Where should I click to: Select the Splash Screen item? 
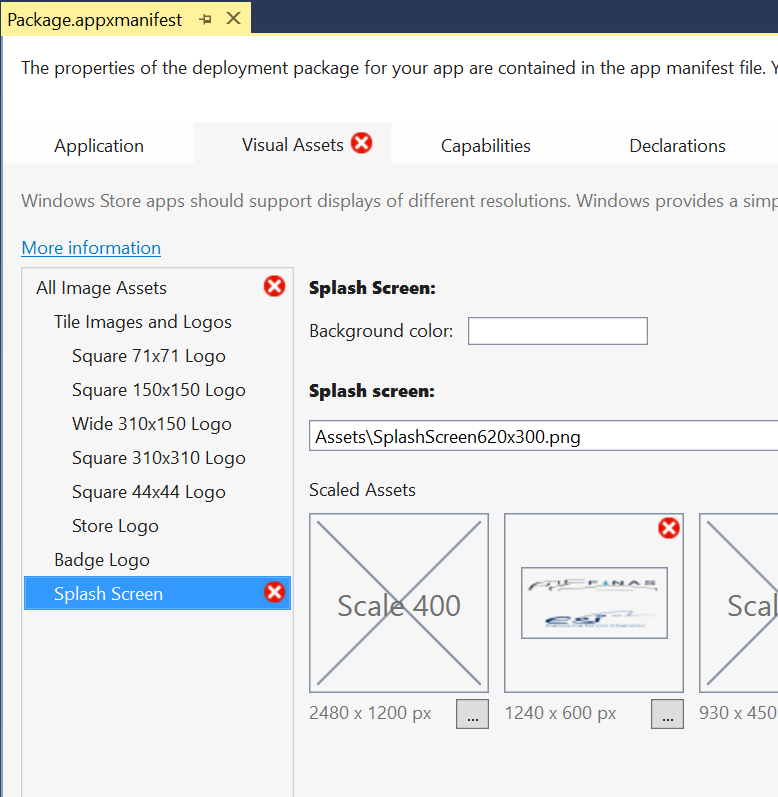[x=158, y=593]
